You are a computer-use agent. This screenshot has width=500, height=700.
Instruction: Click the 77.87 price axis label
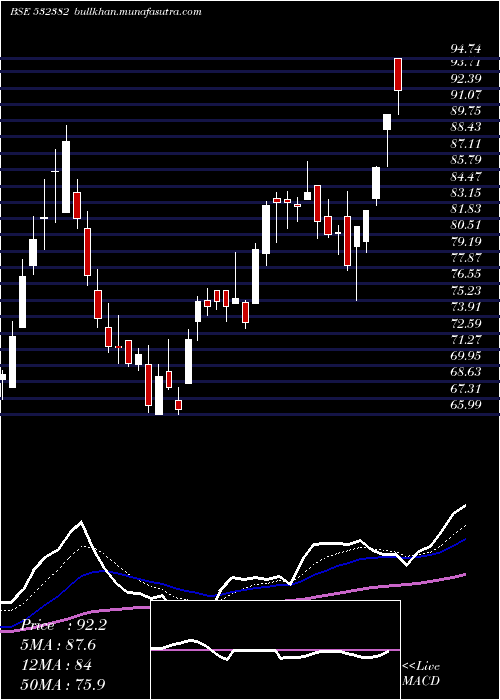point(466,258)
